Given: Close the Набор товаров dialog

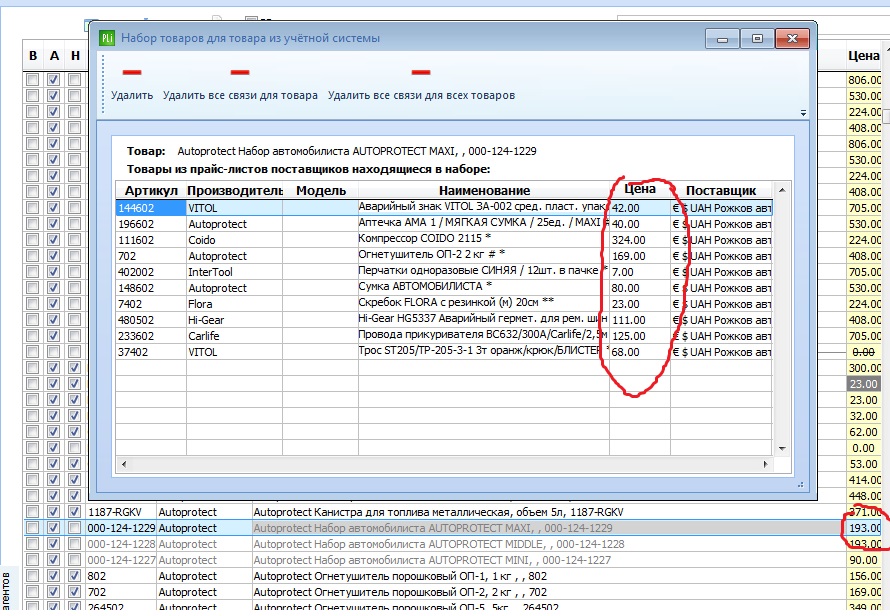Looking at the screenshot, I should [x=792, y=39].
